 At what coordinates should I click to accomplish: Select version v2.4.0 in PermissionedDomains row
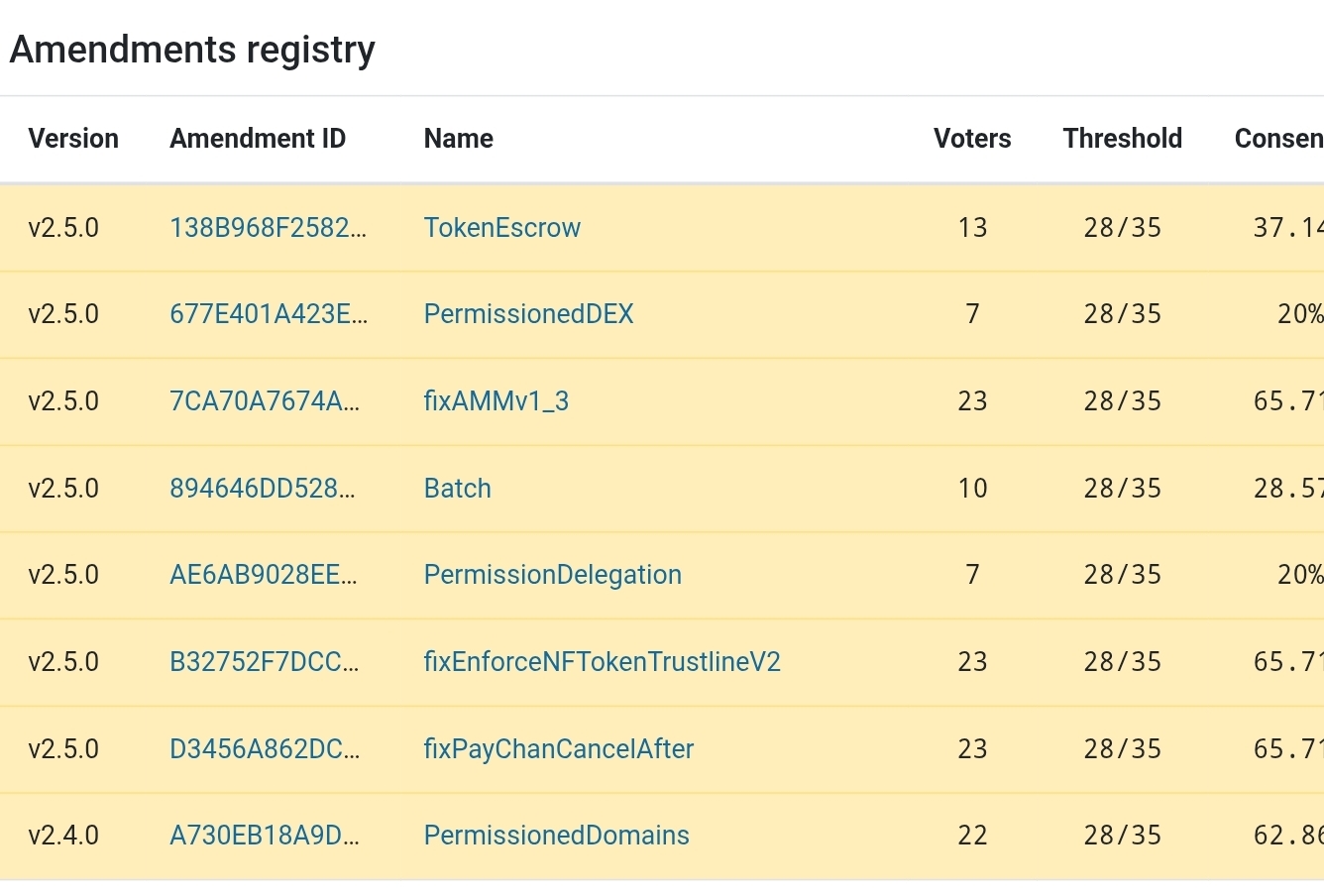63,836
